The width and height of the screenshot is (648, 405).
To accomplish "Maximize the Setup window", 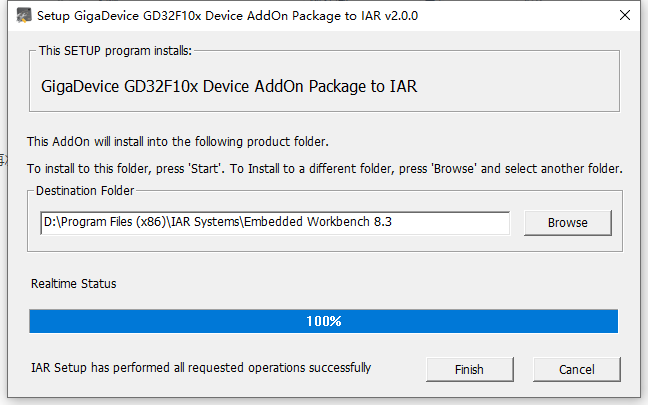I will (x=576, y=15).
